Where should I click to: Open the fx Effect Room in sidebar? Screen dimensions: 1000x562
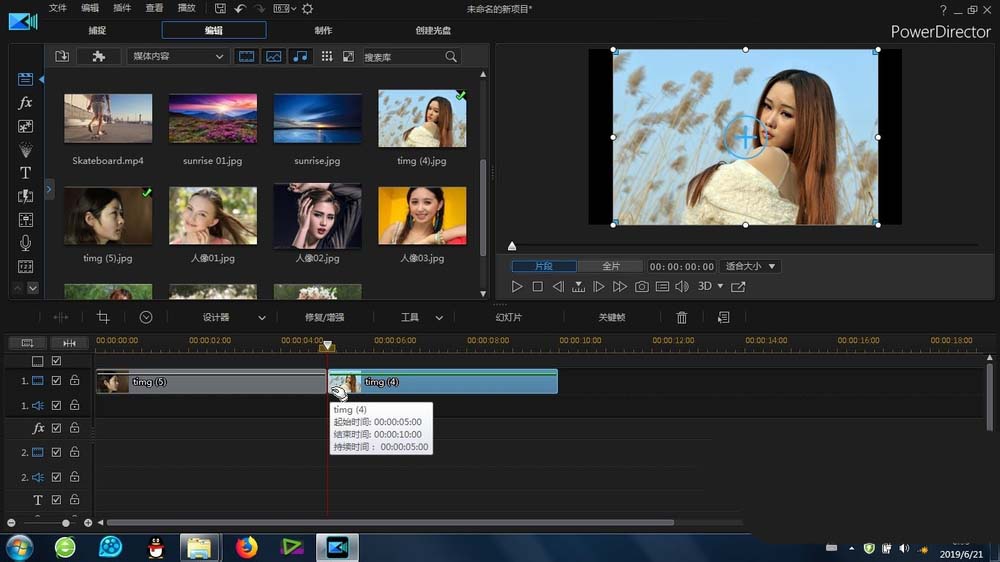[26, 103]
